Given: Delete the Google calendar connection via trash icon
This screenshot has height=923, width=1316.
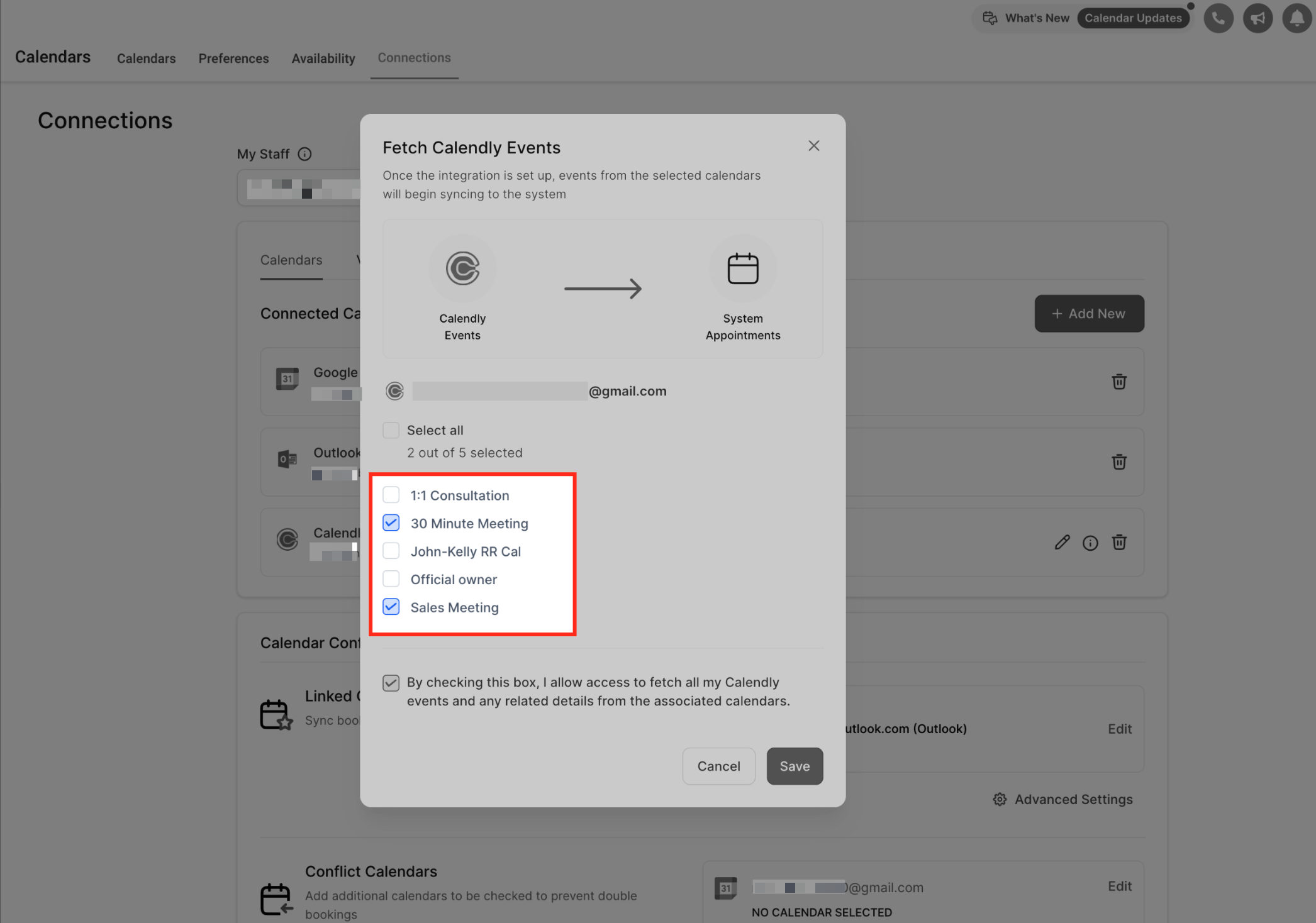Looking at the screenshot, I should click(1118, 382).
